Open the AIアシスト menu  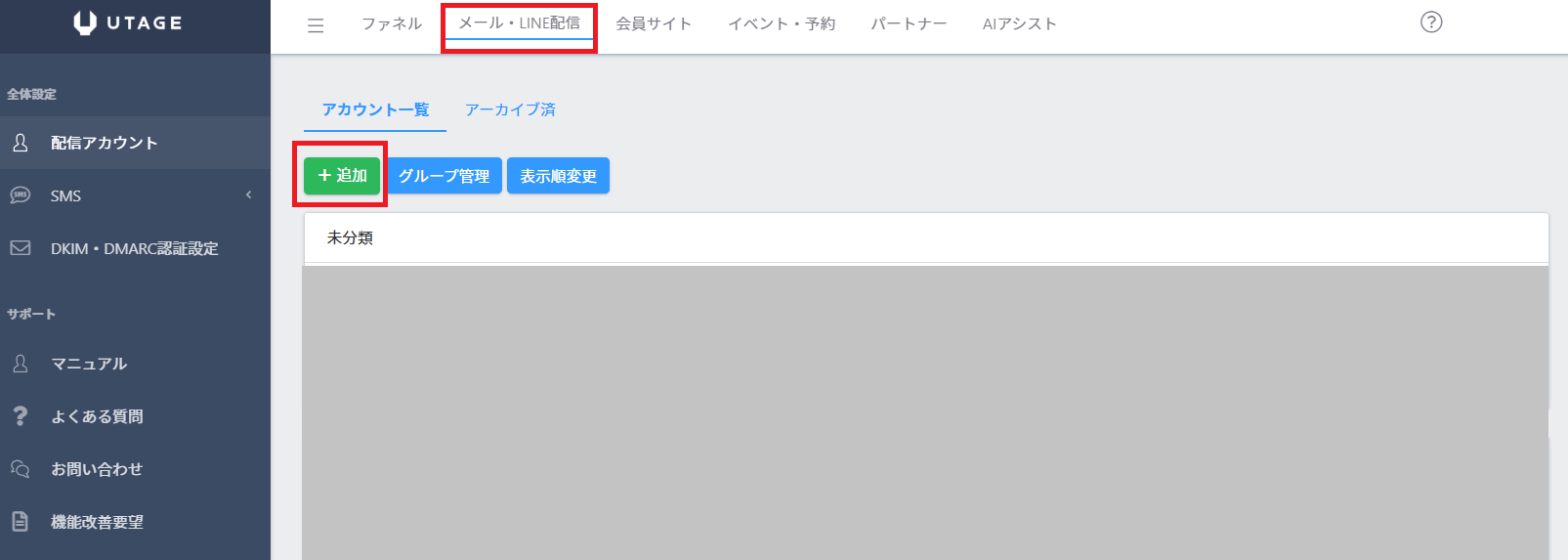pyautogui.click(x=1019, y=23)
